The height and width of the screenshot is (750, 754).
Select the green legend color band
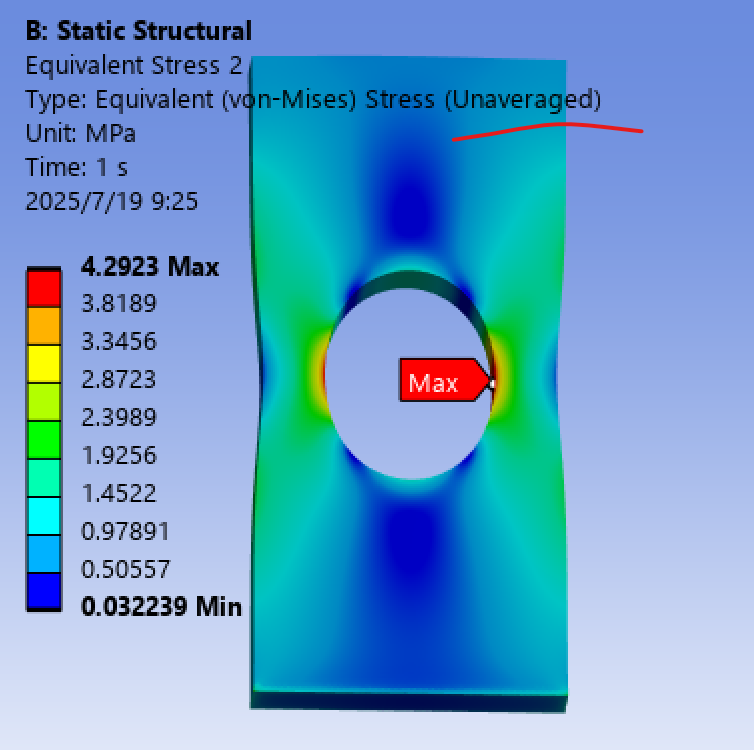[x=44, y=440]
